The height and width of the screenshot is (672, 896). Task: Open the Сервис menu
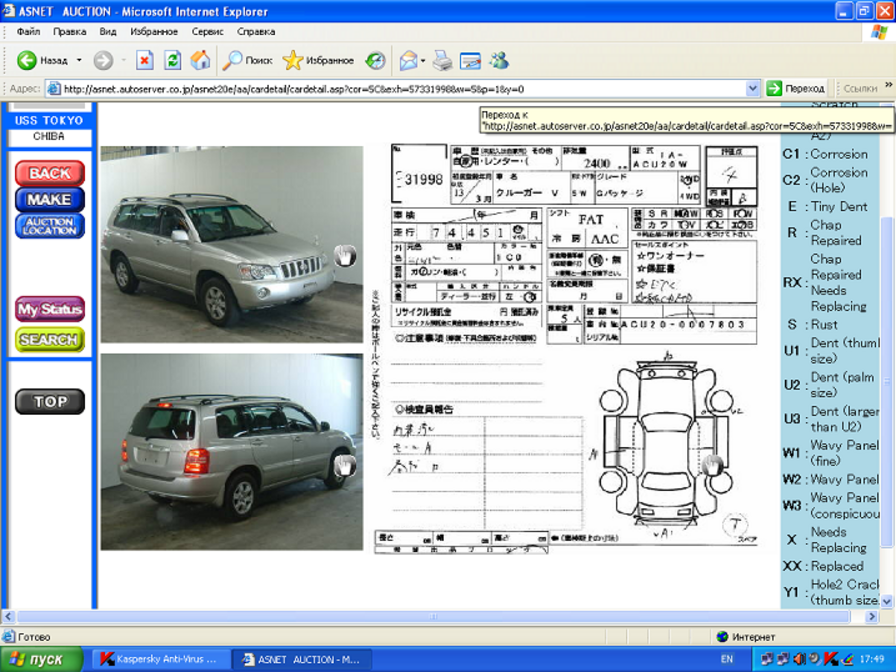coord(207,31)
